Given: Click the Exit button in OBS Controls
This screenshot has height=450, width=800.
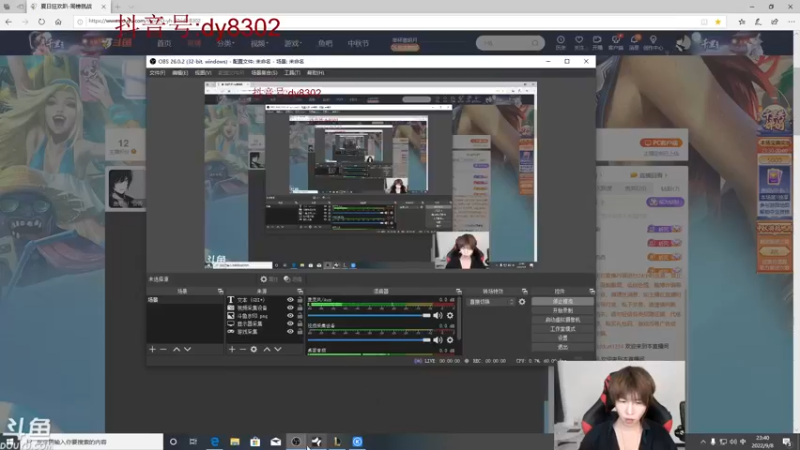Looking at the screenshot, I should coord(562,347).
